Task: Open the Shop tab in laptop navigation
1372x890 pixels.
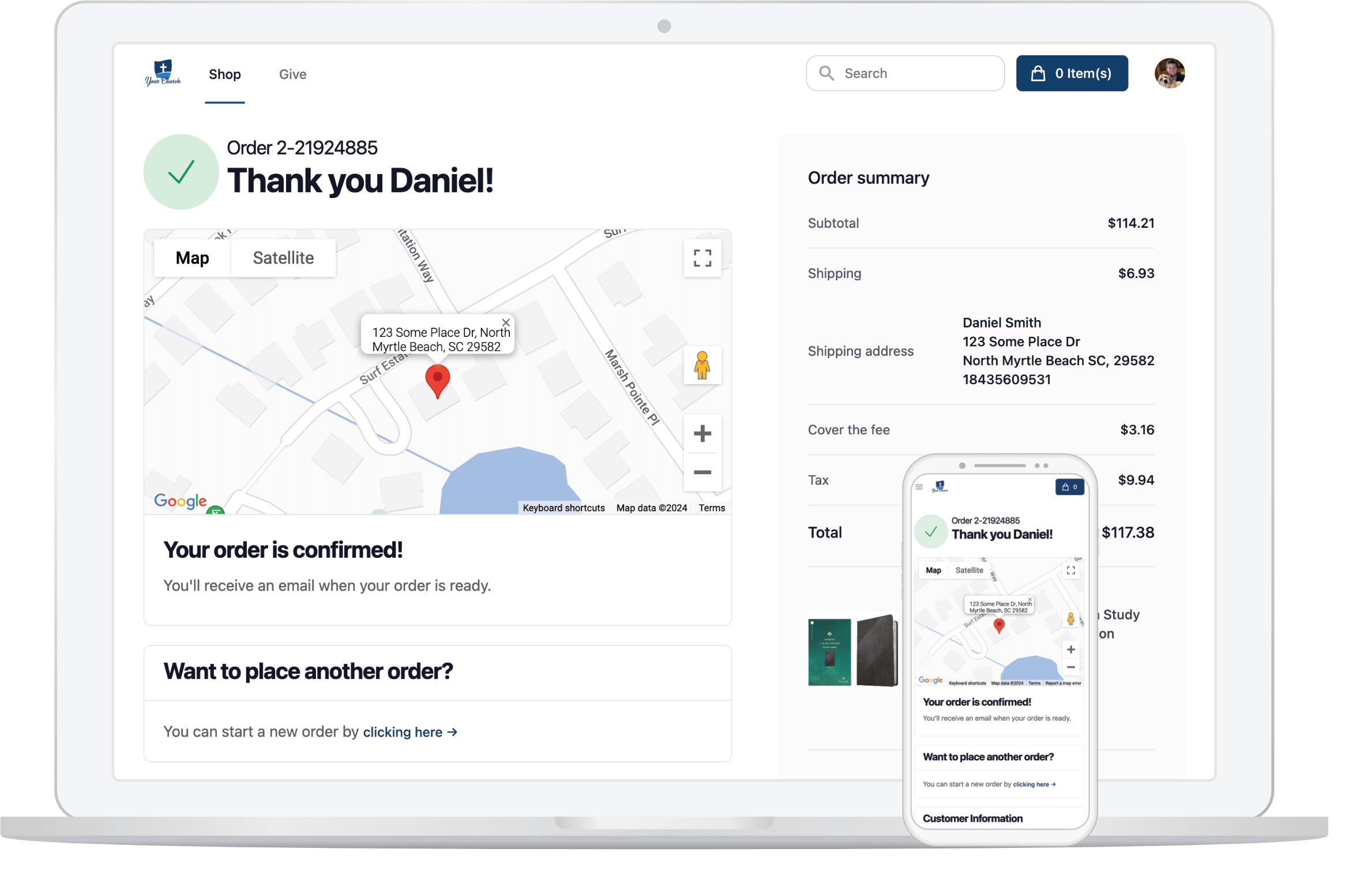Action: 225,74
